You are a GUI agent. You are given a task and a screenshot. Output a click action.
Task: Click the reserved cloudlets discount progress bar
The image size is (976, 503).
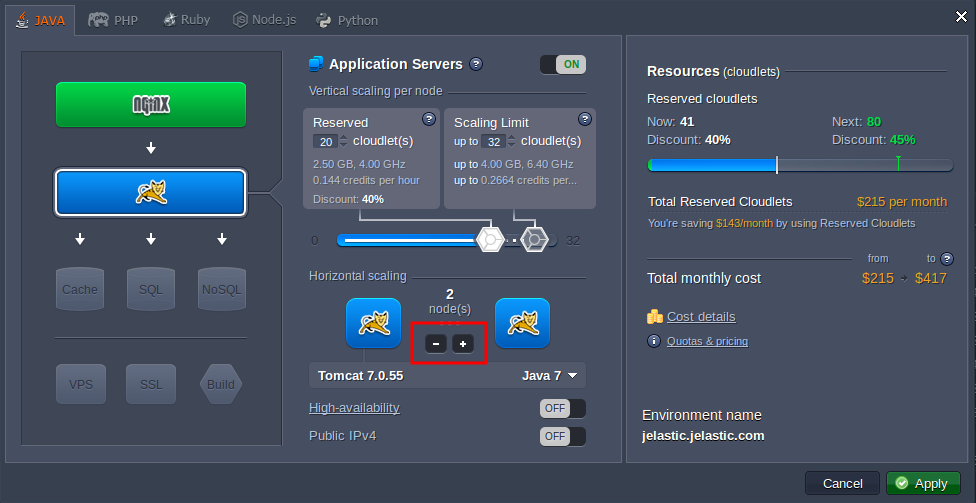point(800,165)
